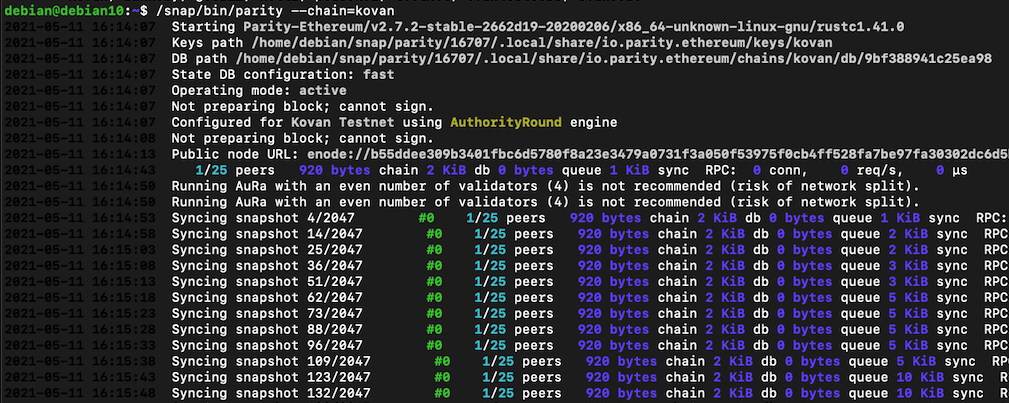Click '5 KiB' sync value on the 88/2047 row
Viewport: 1009px width, 403px height.
pyautogui.click(x=909, y=329)
